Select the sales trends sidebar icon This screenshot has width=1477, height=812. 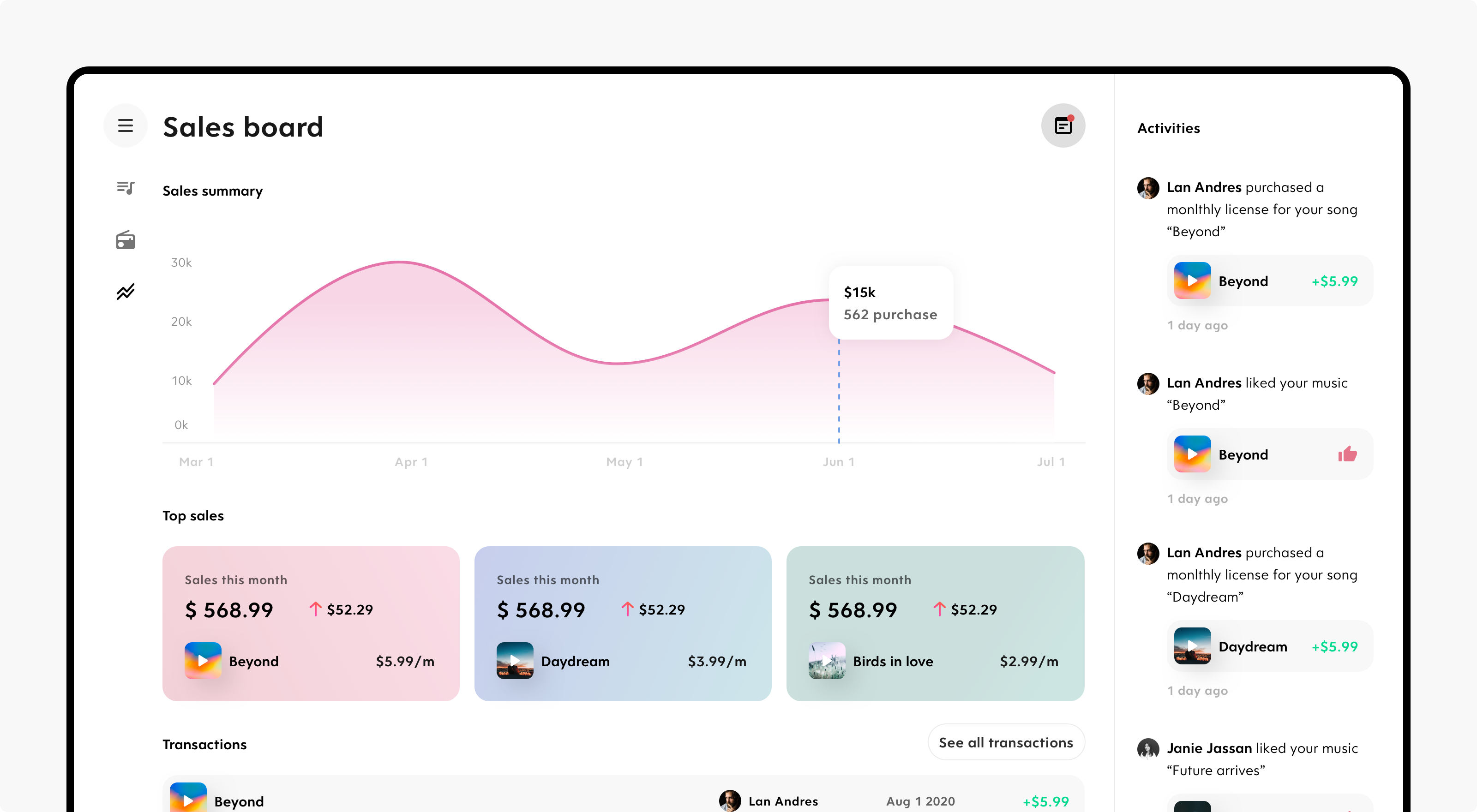pyautogui.click(x=126, y=292)
